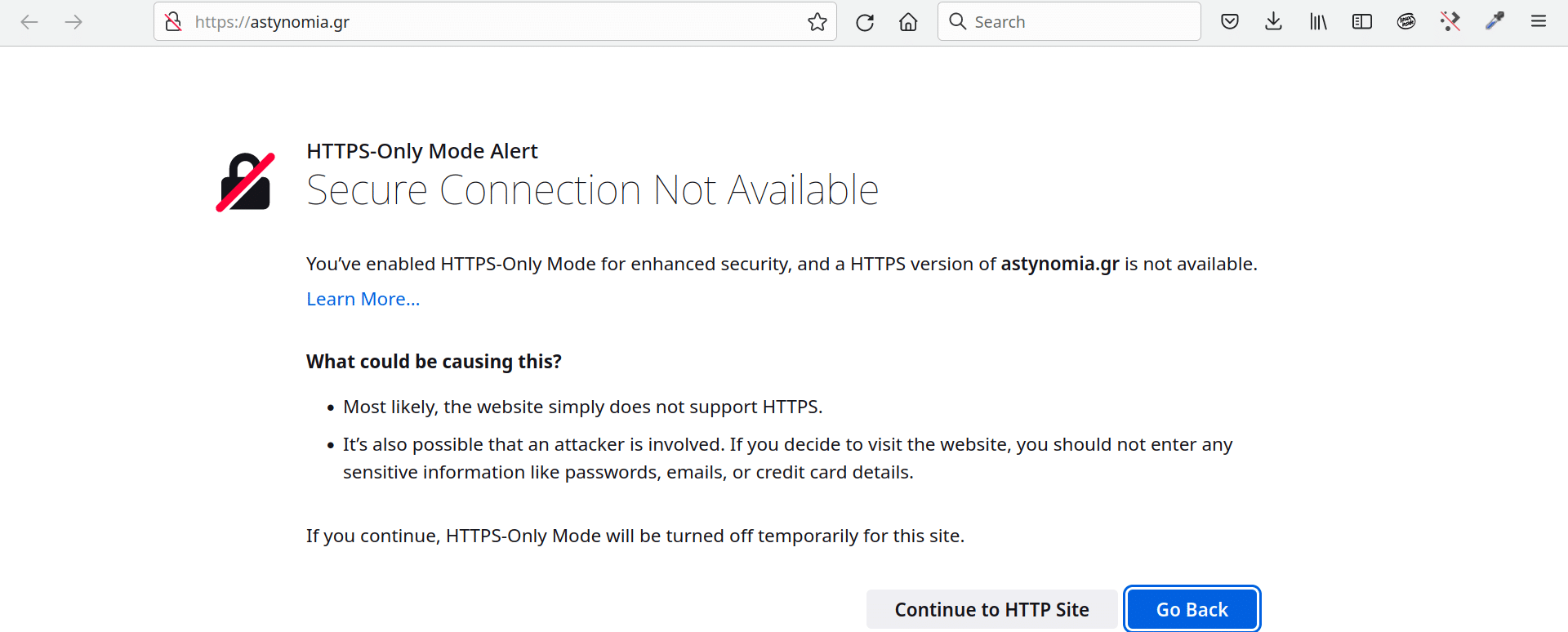Reload the current page
The image size is (1568, 632).
(865, 22)
